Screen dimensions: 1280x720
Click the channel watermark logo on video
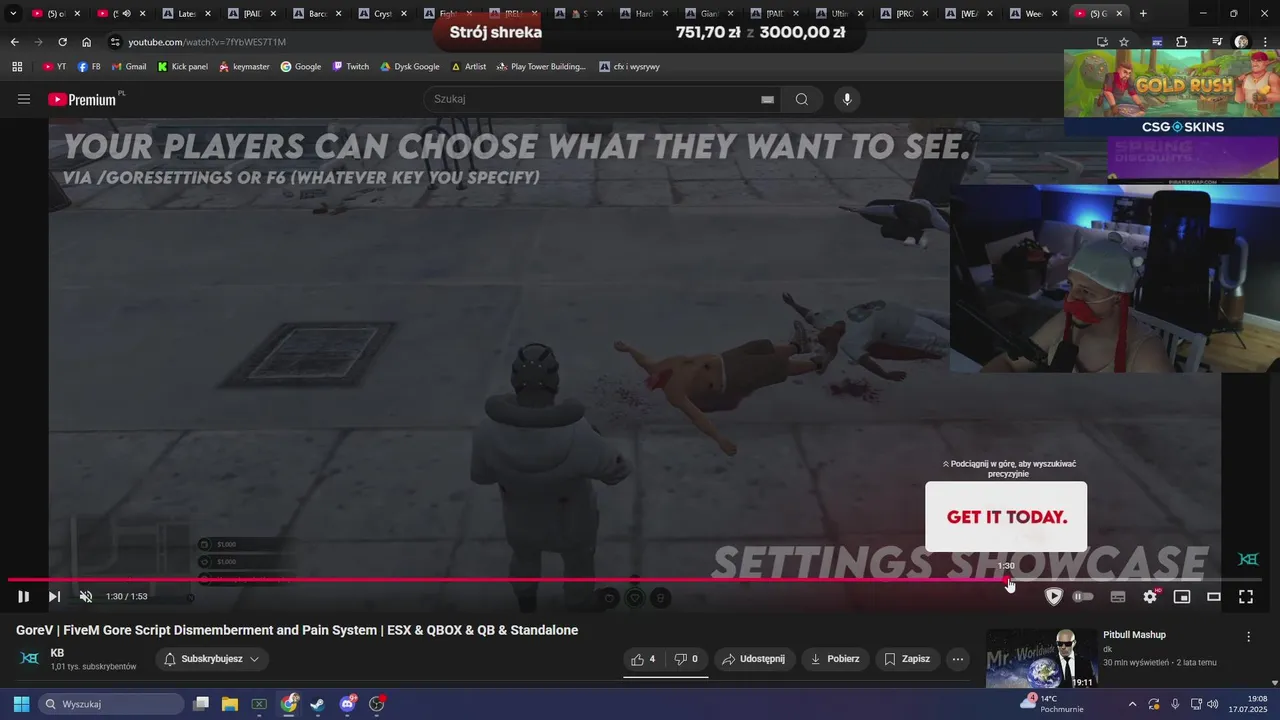pyautogui.click(x=1248, y=559)
